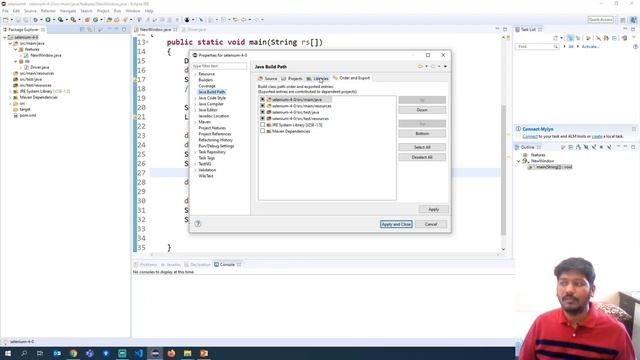This screenshot has width=640, height=360.
Task: Expand TestNG in the Properties tree
Action: click(x=196, y=164)
